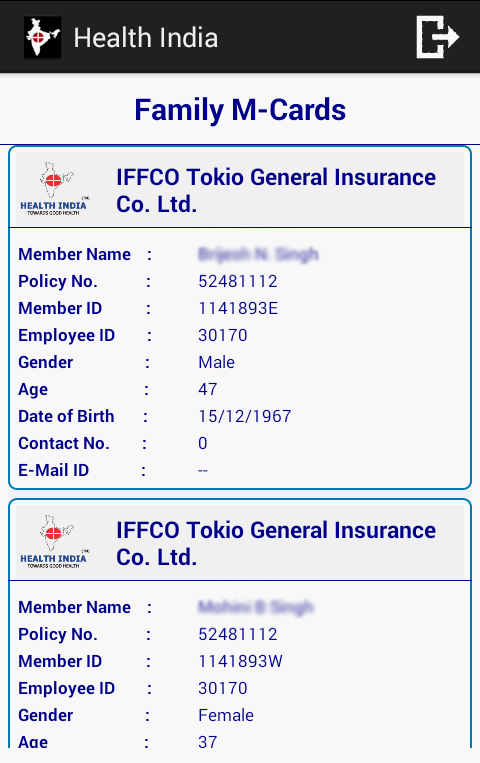Tap Member ID 1141893E value
Image resolution: width=480 pixels, height=763 pixels.
click(238, 308)
